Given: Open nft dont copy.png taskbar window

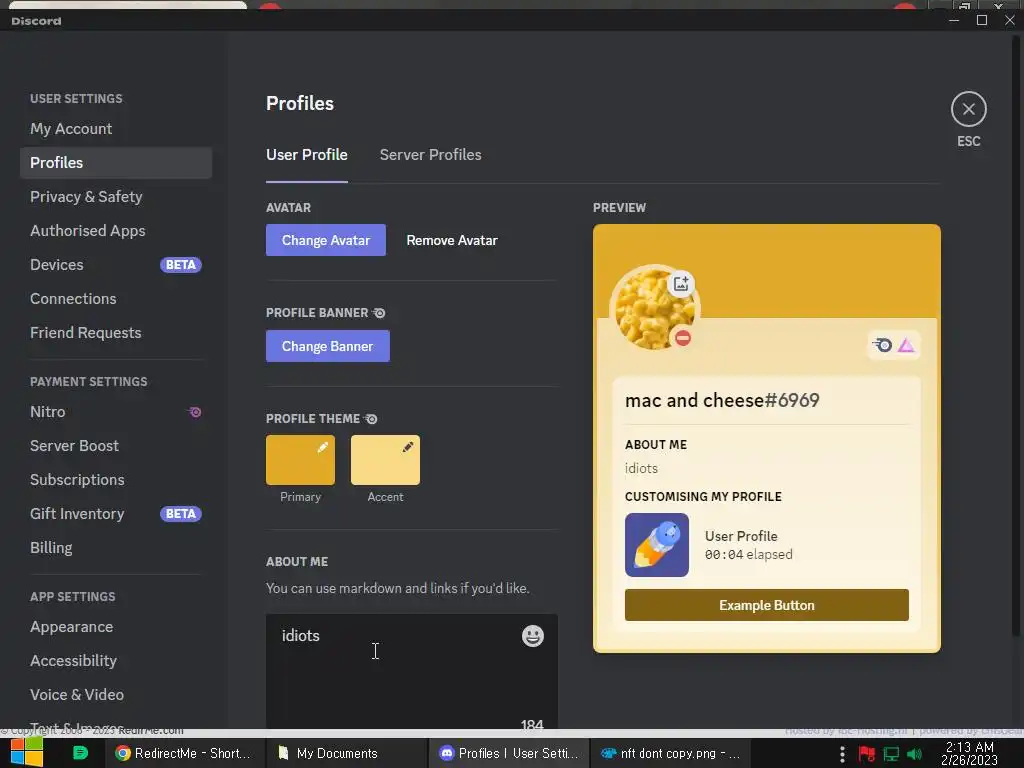Looking at the screenshot, I should click(671, 753).
